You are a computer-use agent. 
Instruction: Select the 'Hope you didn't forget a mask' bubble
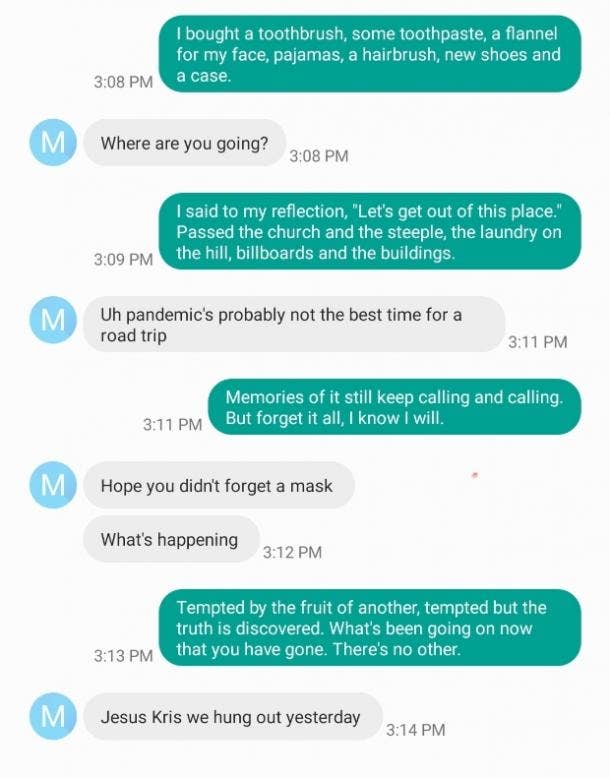coord(219,485)
